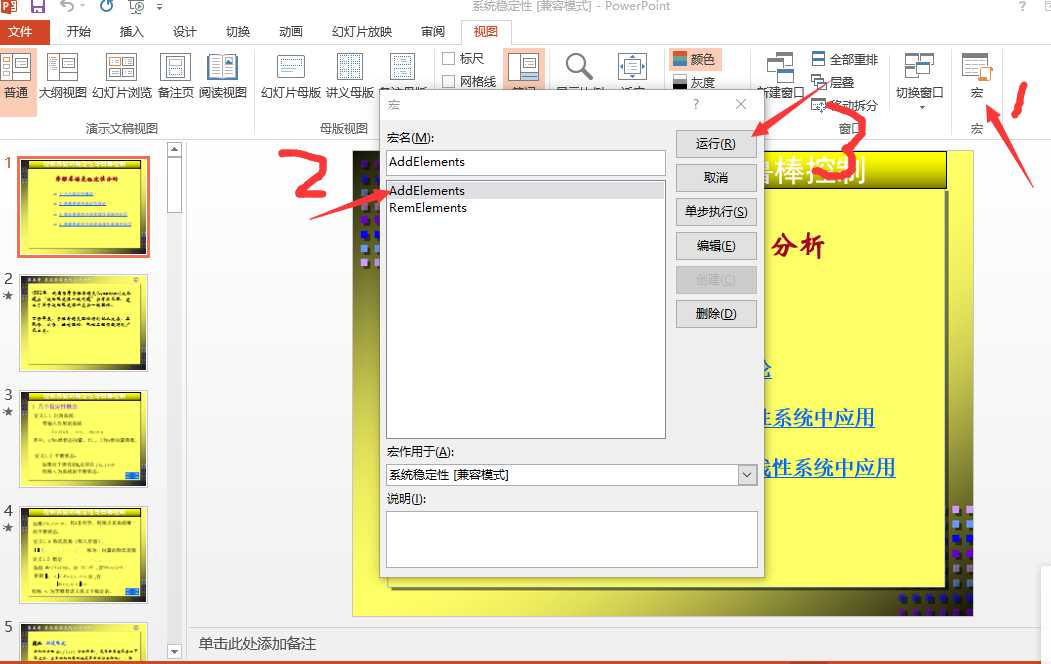Click the 视图 ribbon tab
Viewport: 1051px width, 664px height.
click(x=486, y=31)
